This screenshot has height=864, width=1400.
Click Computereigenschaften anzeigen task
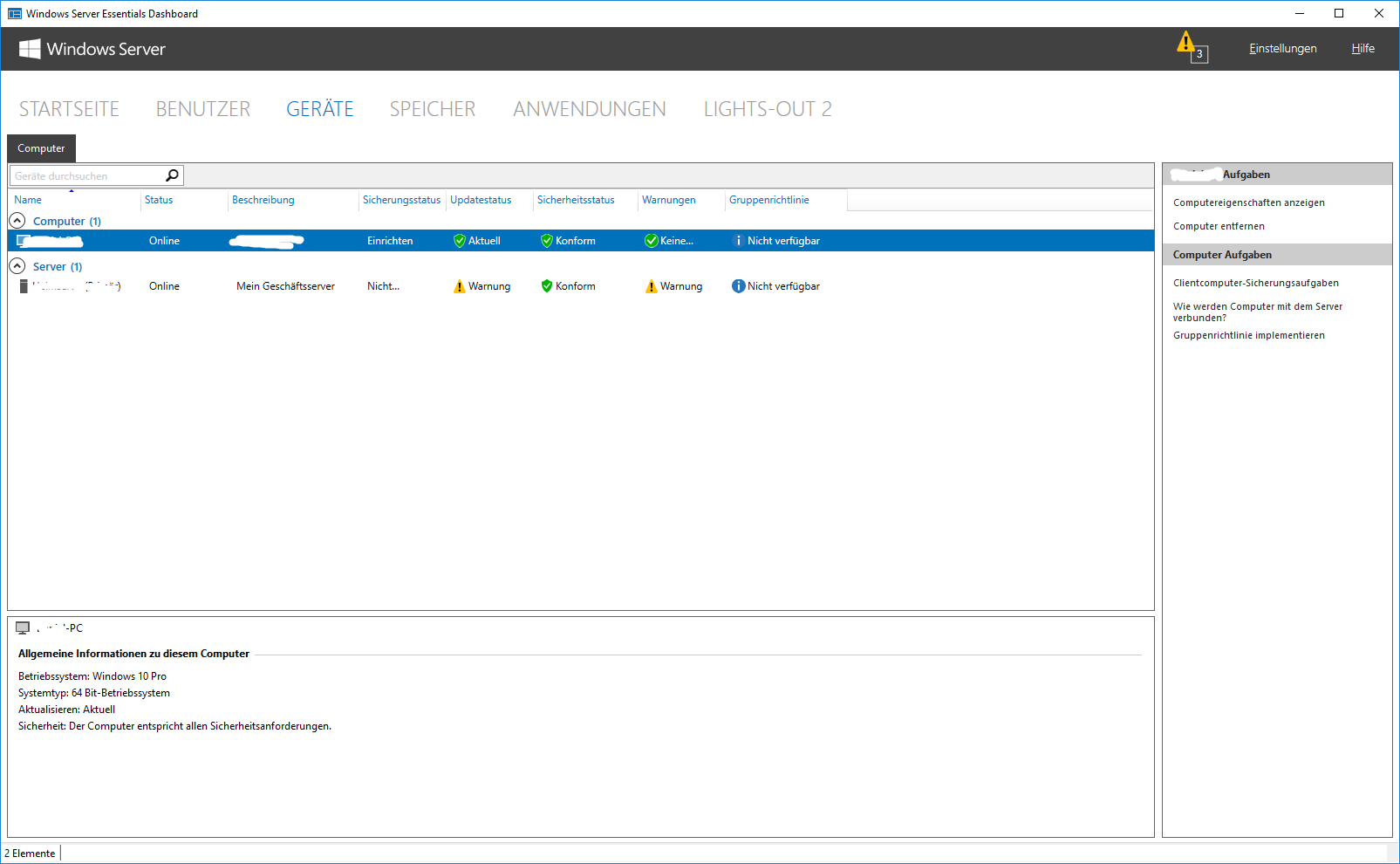1248,202
